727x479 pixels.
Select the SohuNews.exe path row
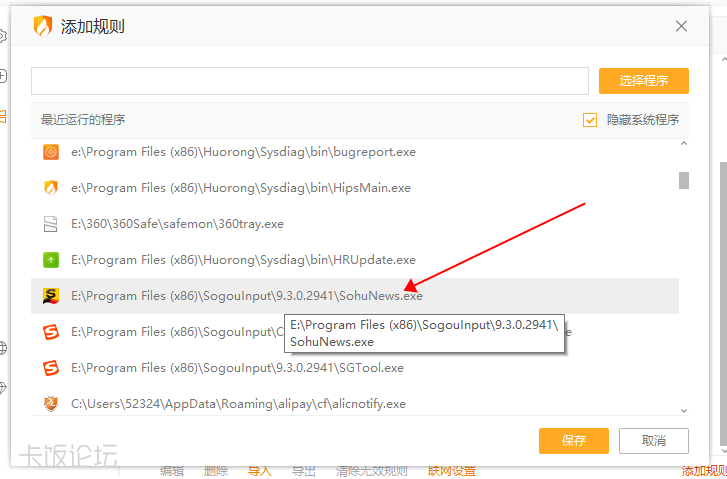coord(355,296)
